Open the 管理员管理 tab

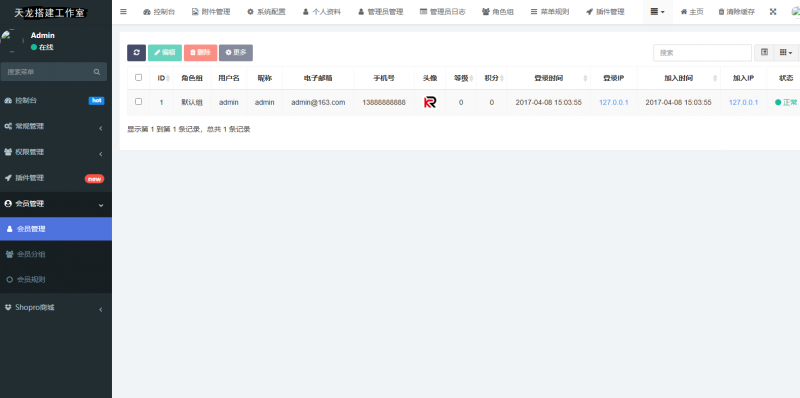(380, 12)
